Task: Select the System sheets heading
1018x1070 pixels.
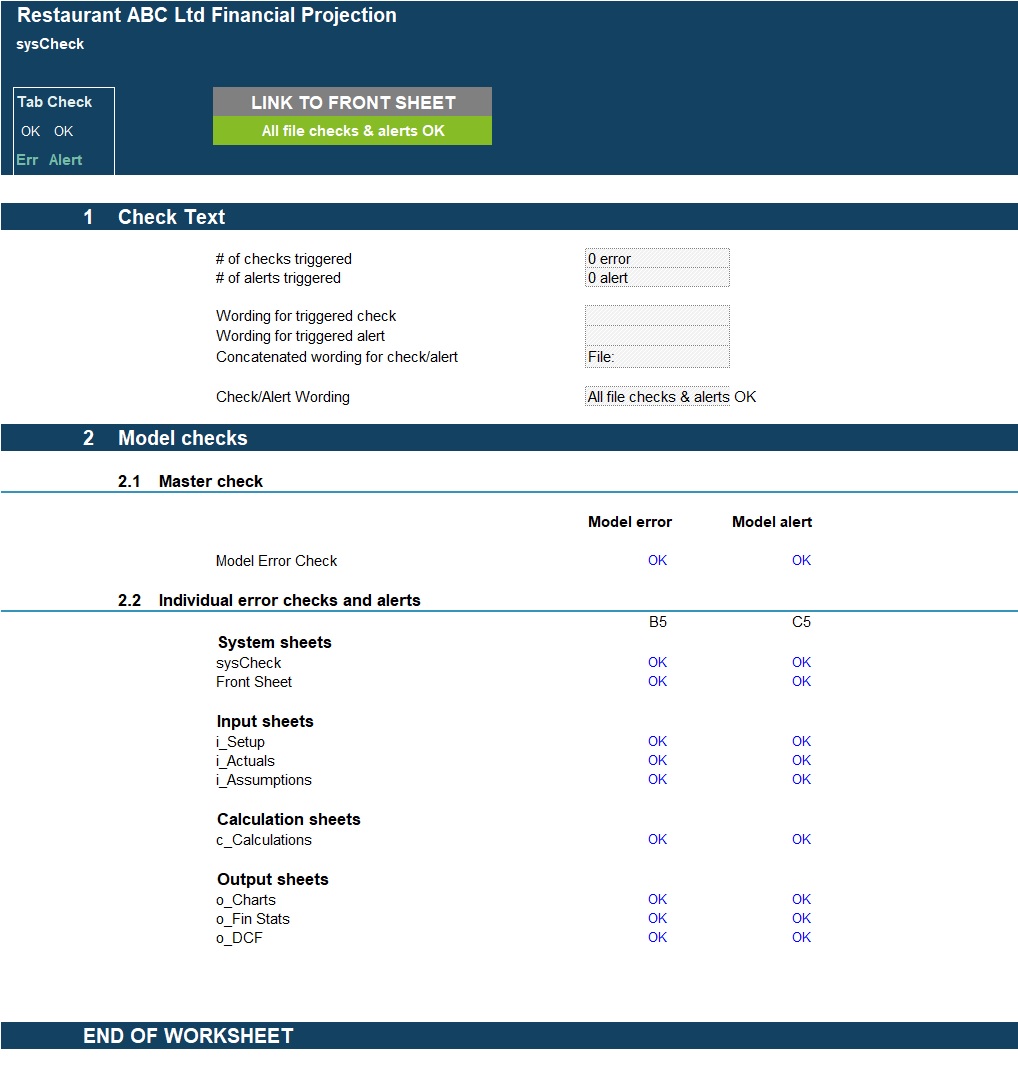Action: point(274,642)
